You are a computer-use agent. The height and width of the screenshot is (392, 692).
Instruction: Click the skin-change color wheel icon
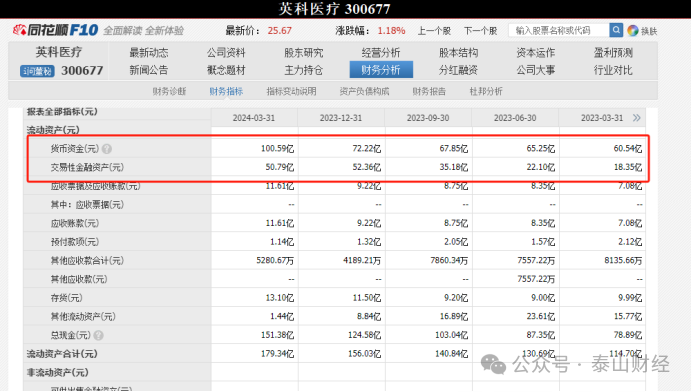[x=632, y=30]
